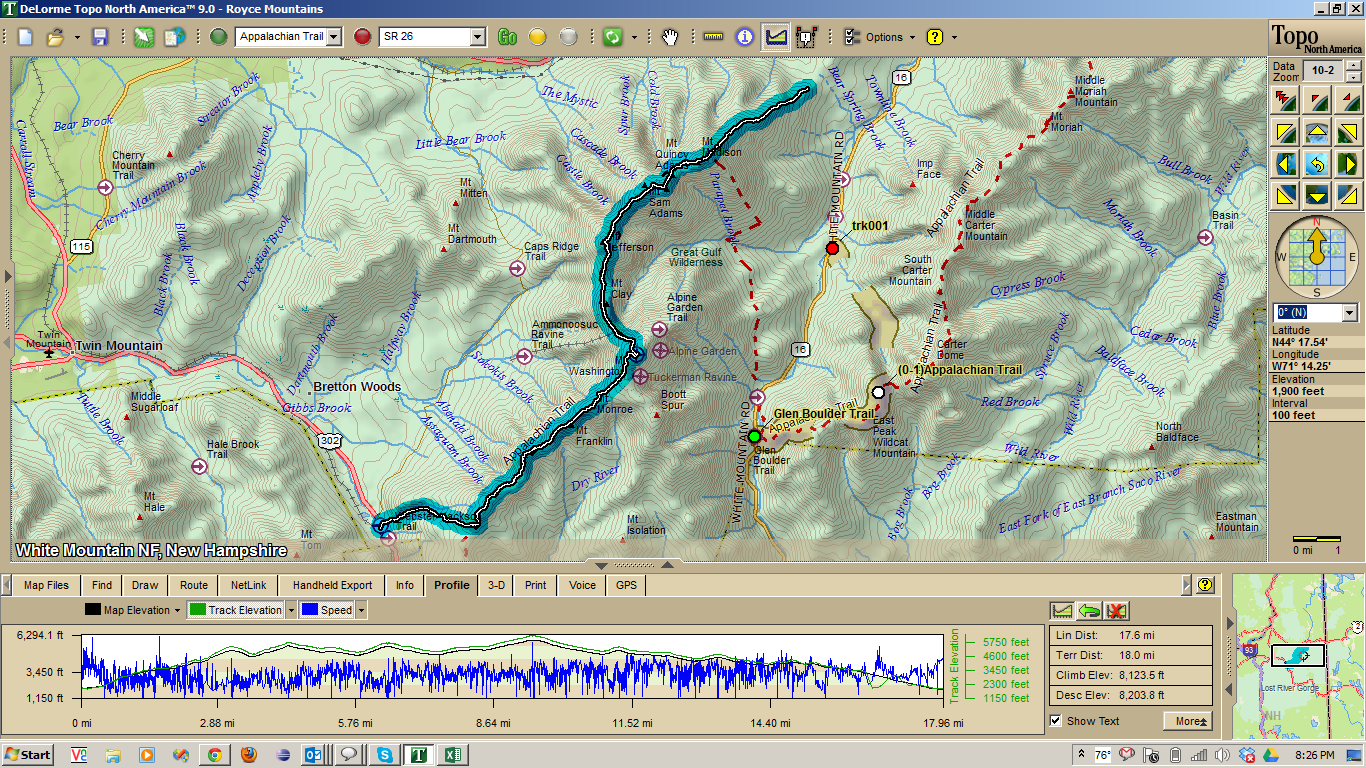Click the zoom-out-fully red arrows icon

[x=1284, y=99]
